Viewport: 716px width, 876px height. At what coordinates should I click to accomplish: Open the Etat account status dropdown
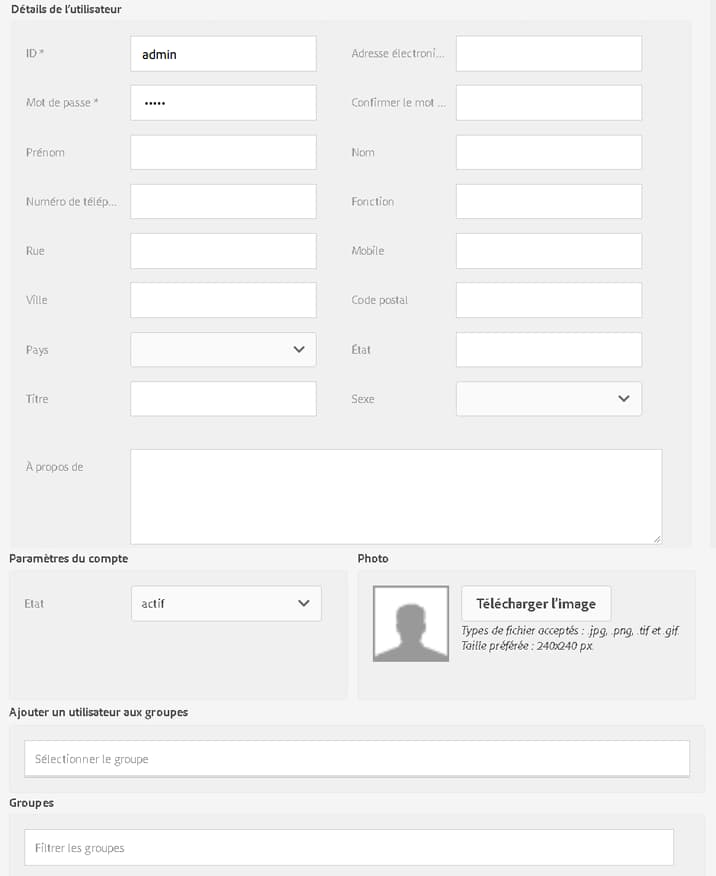[226, 603]
